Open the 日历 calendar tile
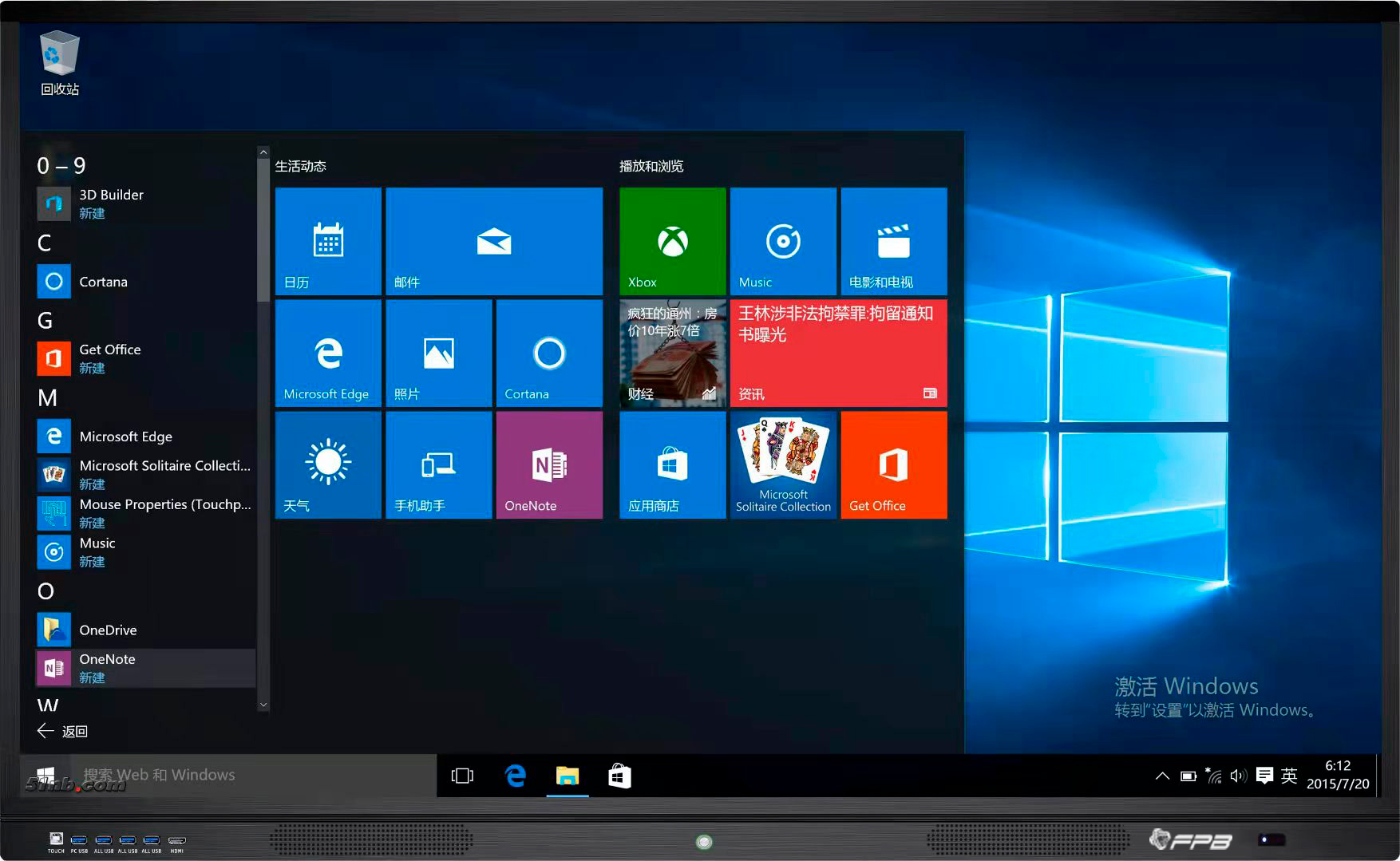 [328, 241]
